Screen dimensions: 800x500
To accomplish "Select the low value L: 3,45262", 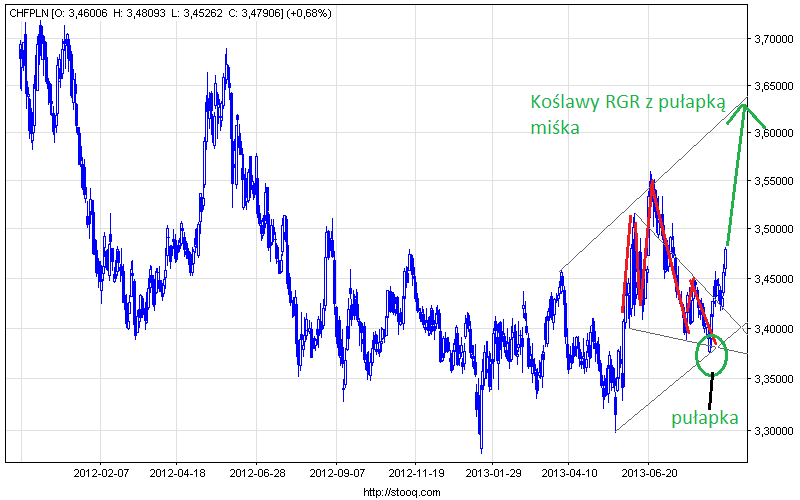I will (196, 14).
